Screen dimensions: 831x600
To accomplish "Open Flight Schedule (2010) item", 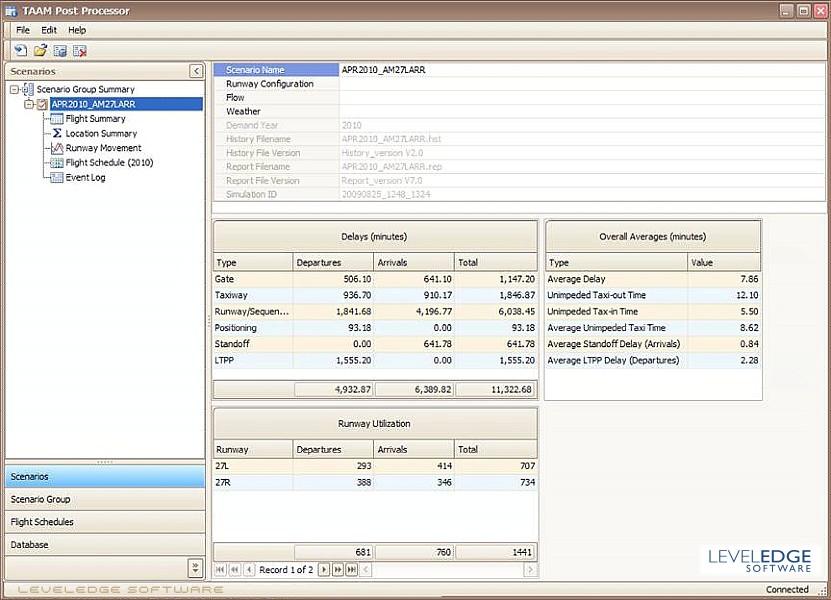I will point(109,163).
